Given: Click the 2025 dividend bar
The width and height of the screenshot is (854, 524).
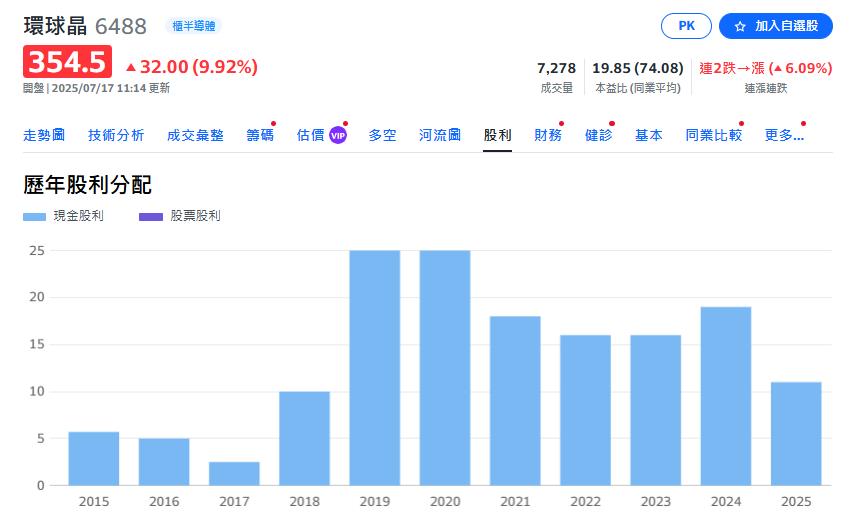Looking at the screenshot, I should pos(796,434).
